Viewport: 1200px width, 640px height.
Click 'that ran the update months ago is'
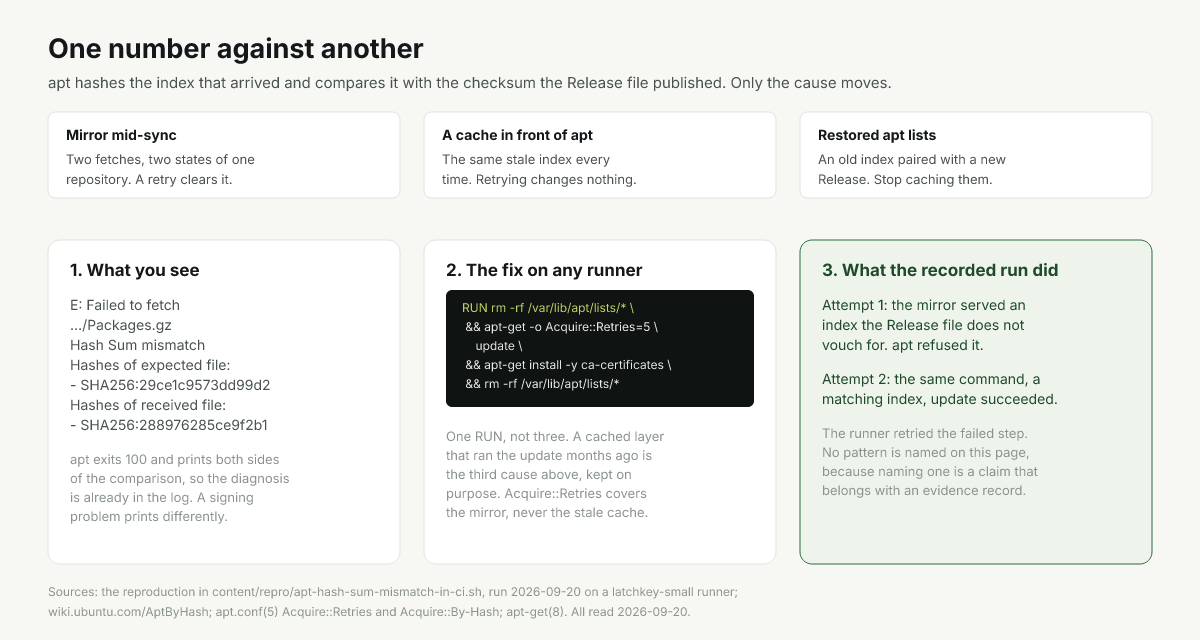click(x=550, y=456)
